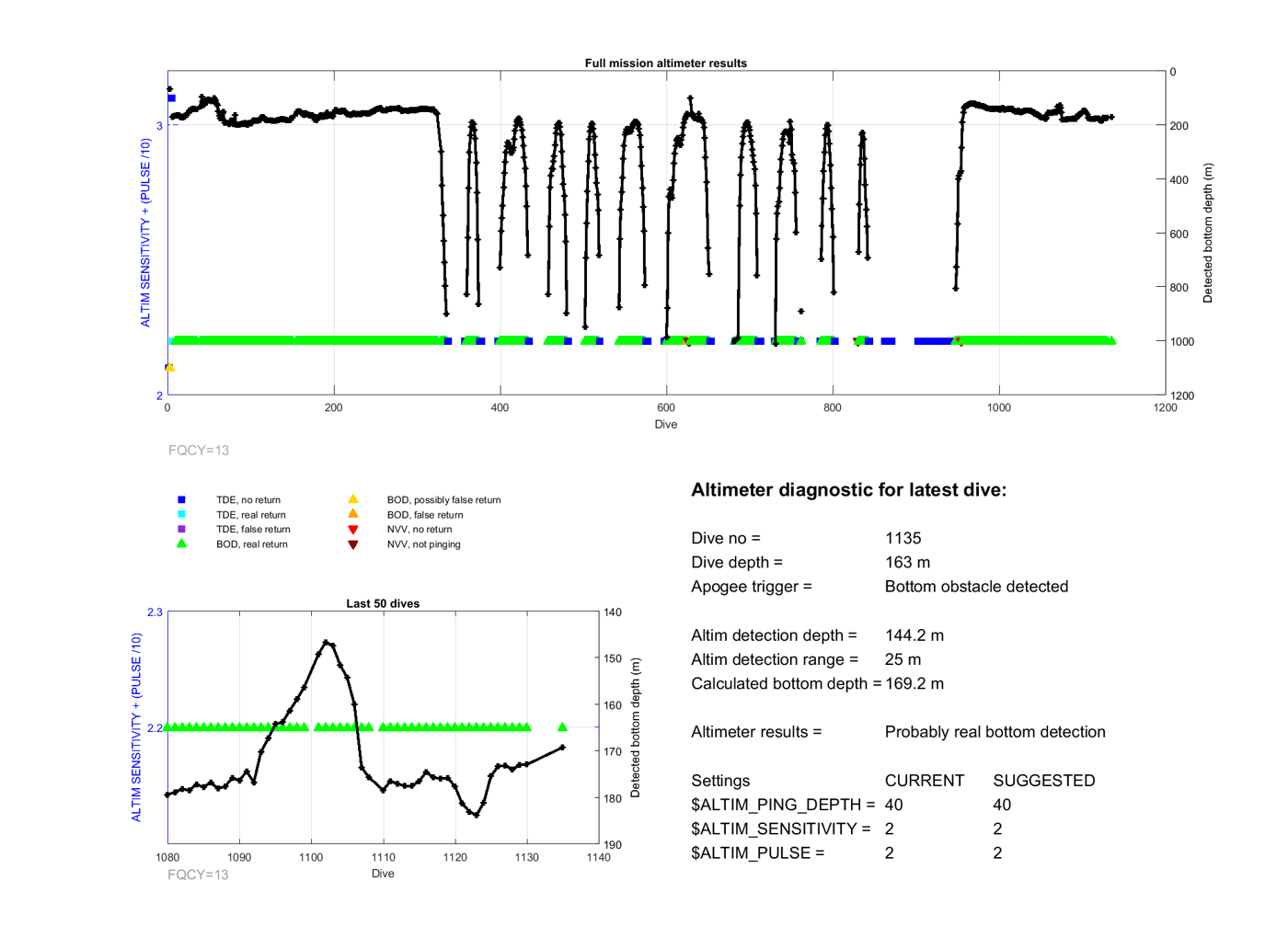Select the 'Last 50 dives' plot title
This screenshot has height=949, width=1288.
tap(383, 604)
